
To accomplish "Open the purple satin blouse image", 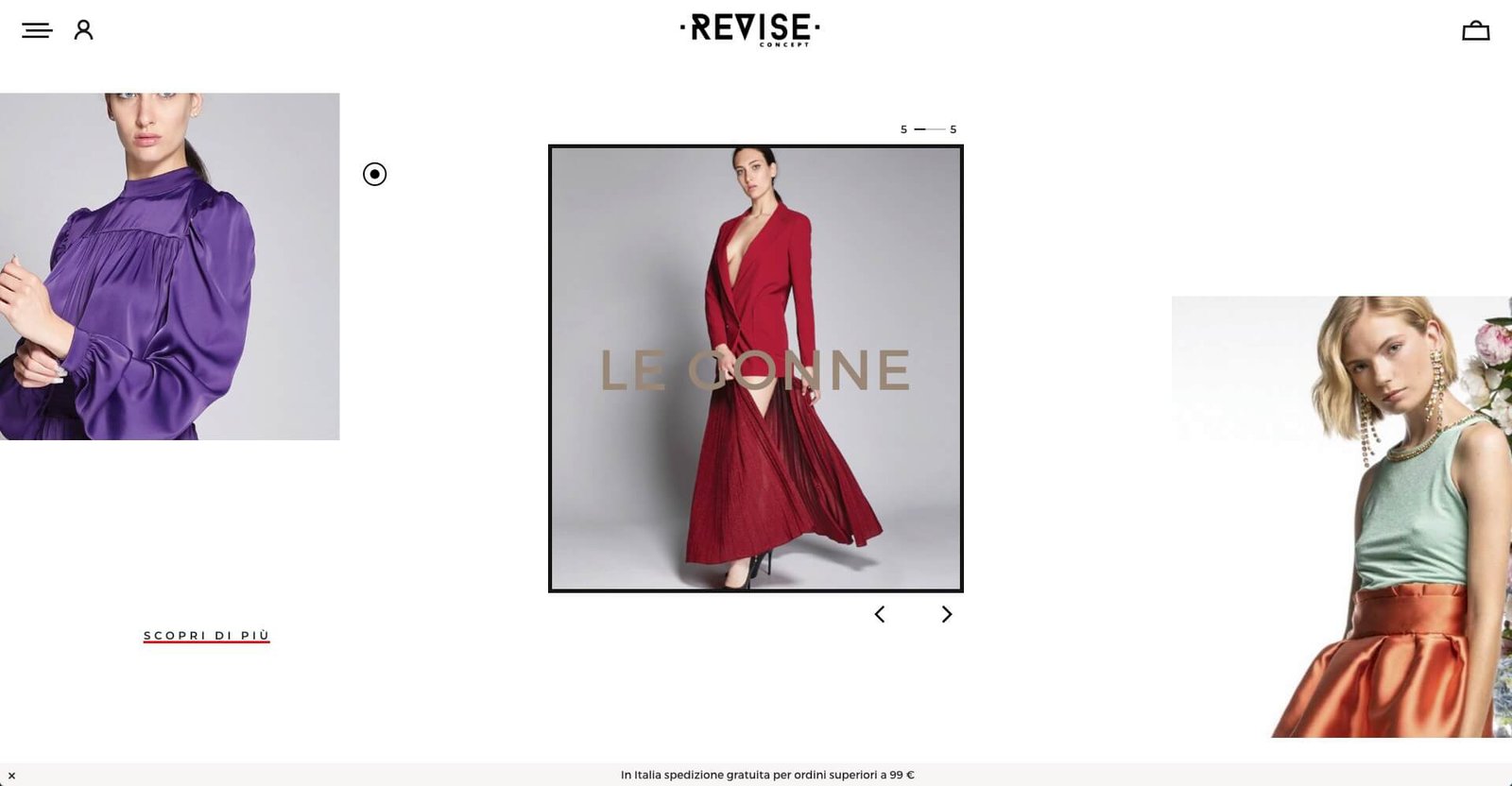I will click(x=169, y=266).
